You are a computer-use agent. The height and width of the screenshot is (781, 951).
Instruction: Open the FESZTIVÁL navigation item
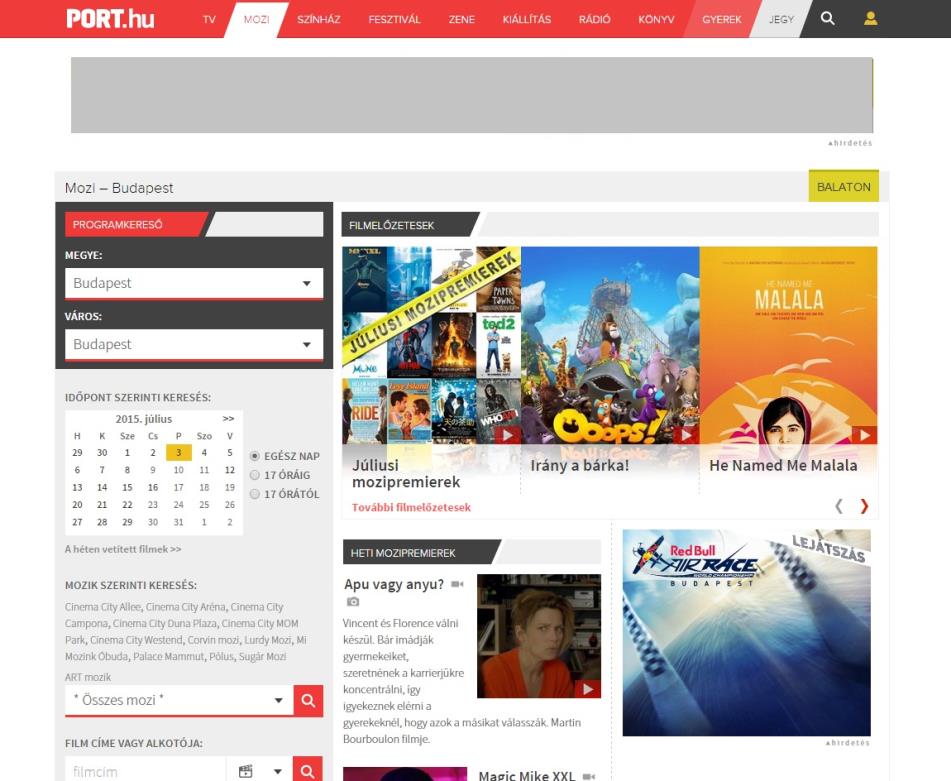394,19
